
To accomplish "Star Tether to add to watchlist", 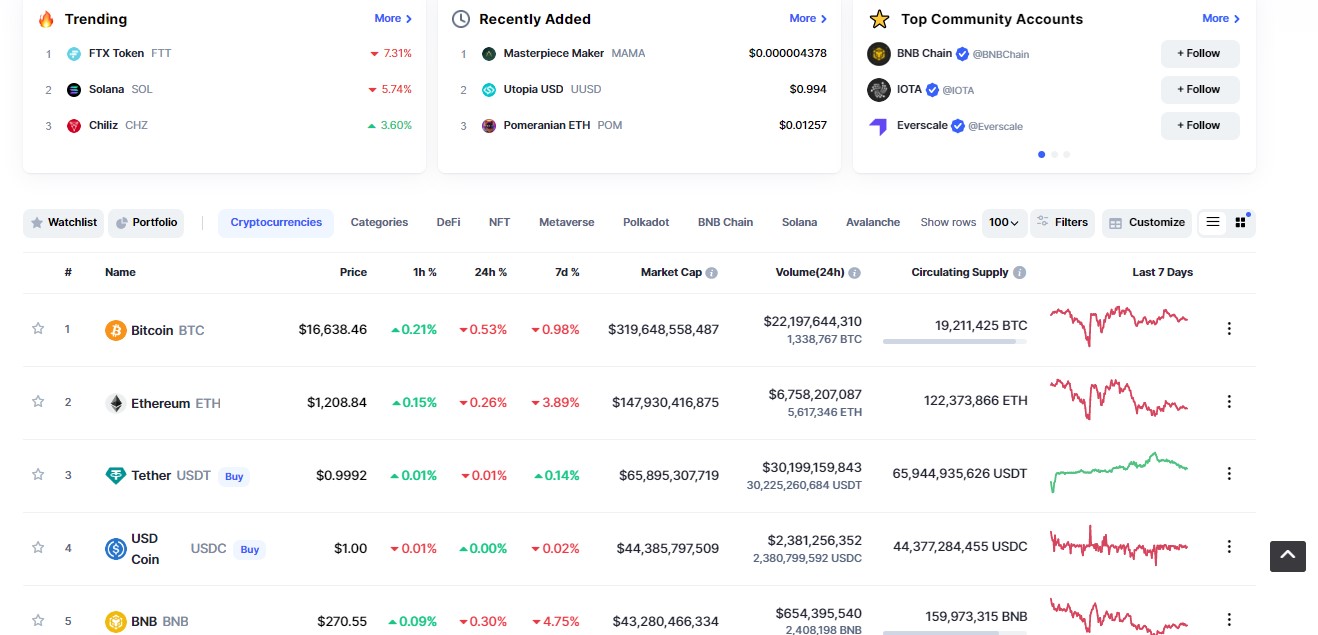I will tap(38, 474).
